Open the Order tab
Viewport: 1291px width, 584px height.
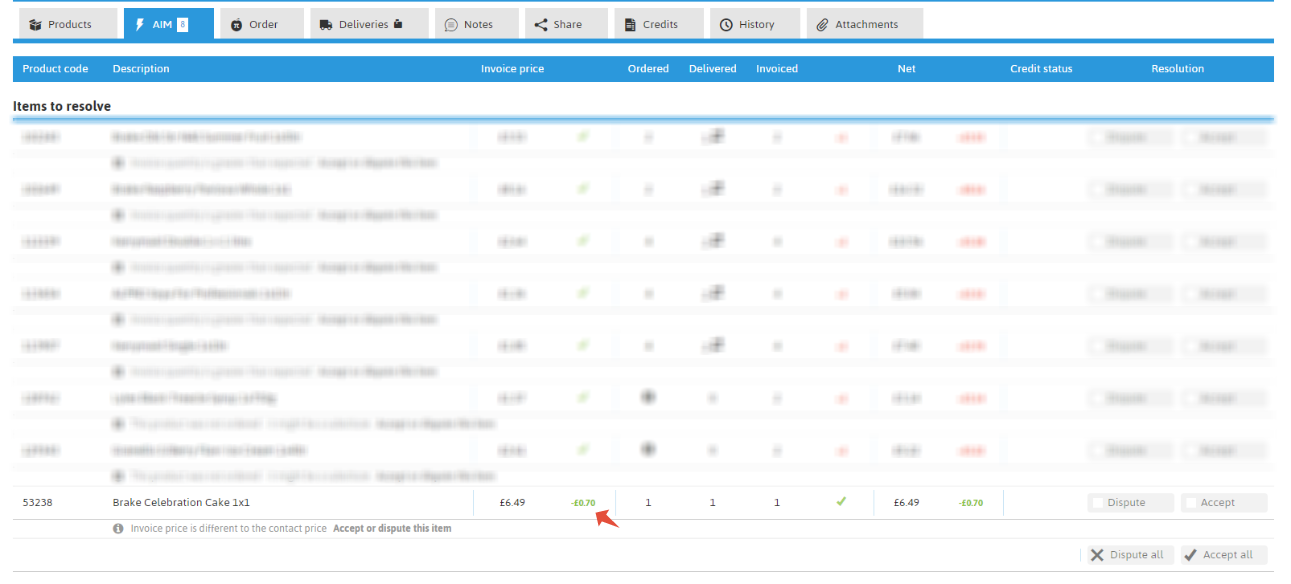[261, 24]
